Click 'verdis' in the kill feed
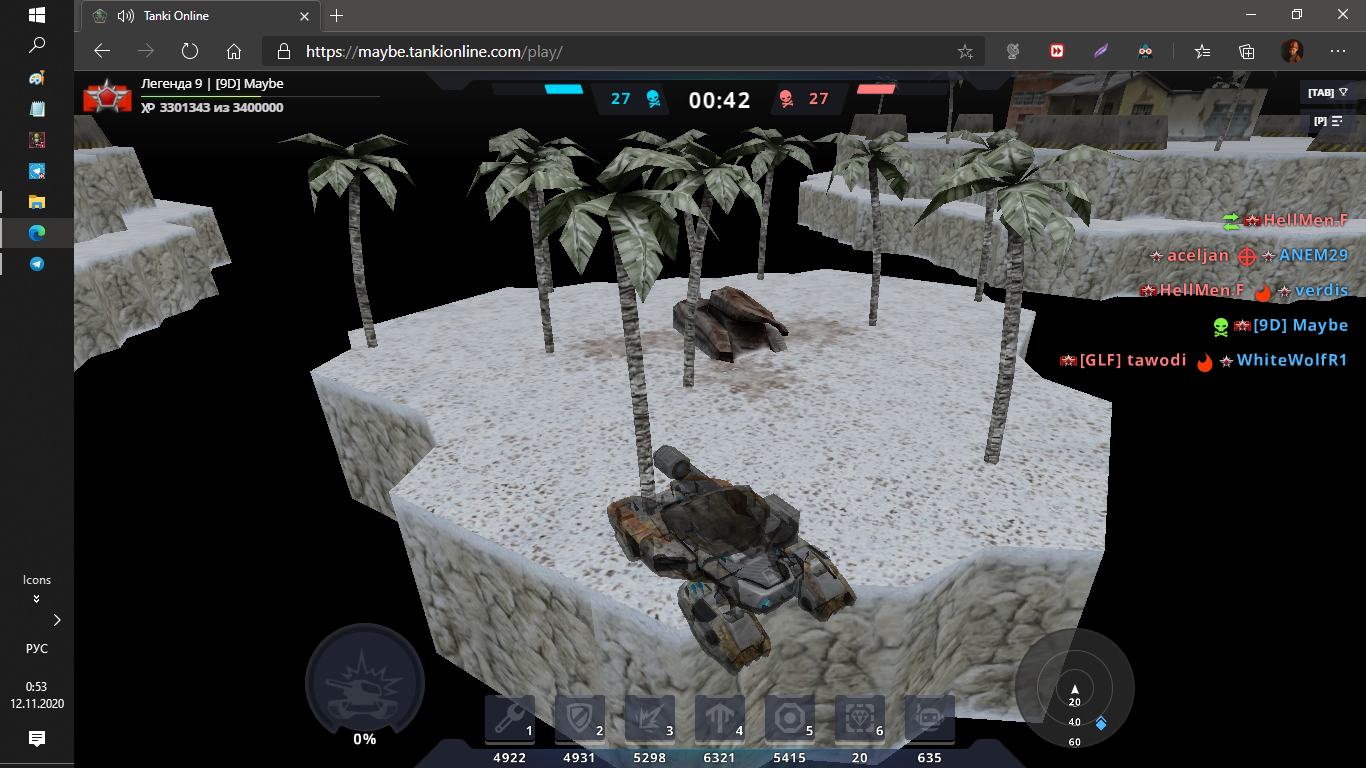 [1322, 290]
